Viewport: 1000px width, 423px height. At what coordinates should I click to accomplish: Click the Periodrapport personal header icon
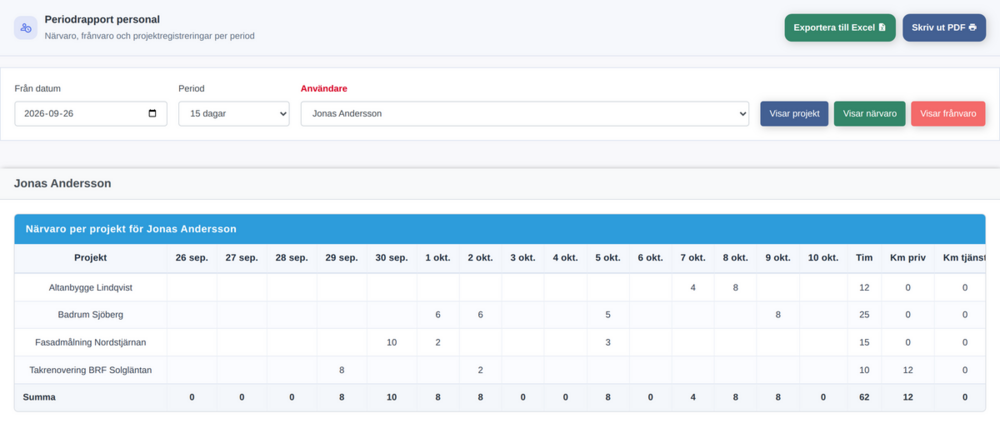pos(26,27)
